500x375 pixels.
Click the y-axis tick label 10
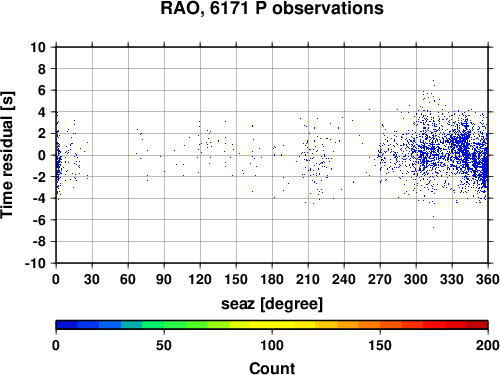click(x=38, y=47)
